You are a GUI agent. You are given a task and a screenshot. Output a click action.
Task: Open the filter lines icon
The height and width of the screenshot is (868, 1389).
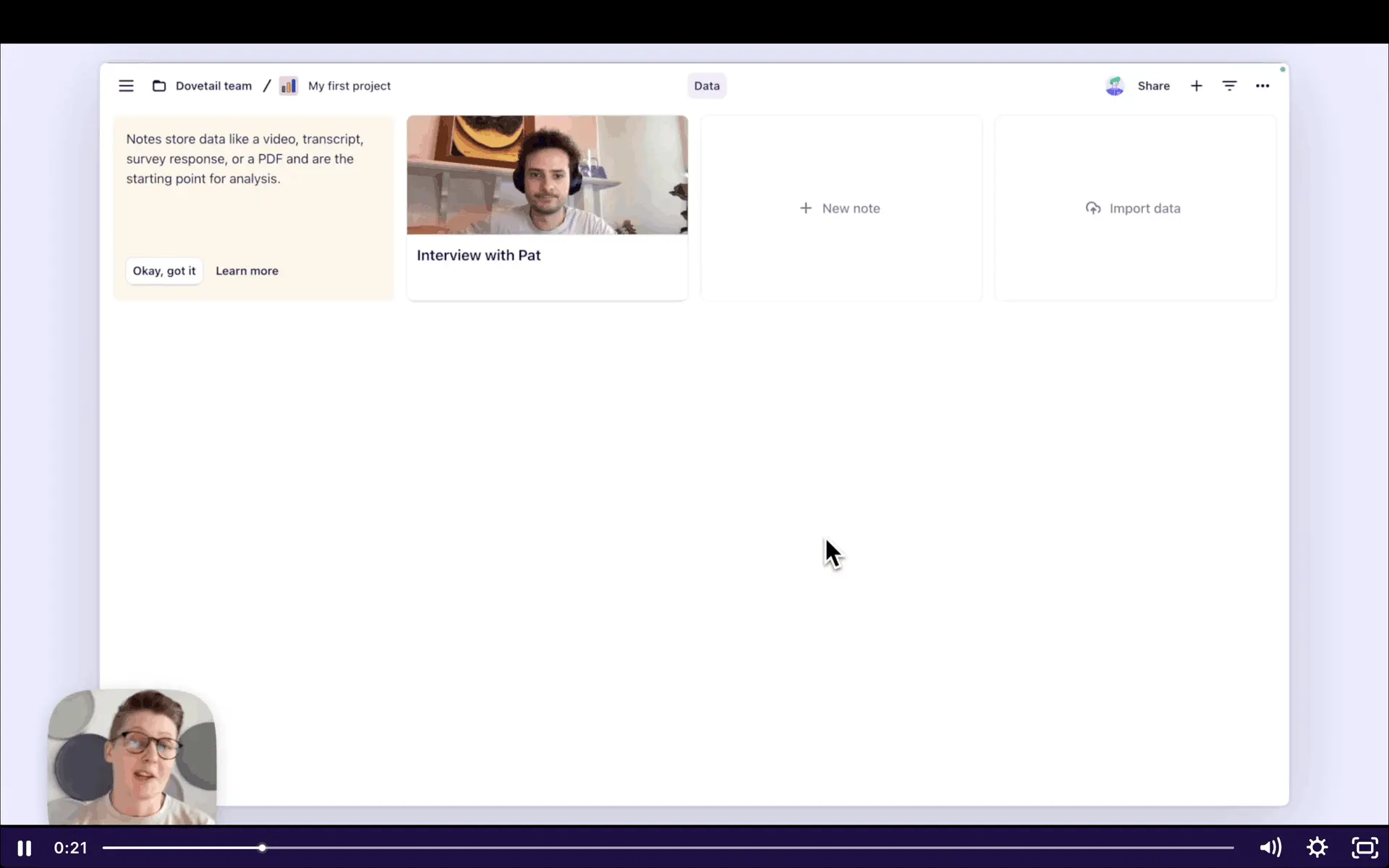coord(1229,86)
